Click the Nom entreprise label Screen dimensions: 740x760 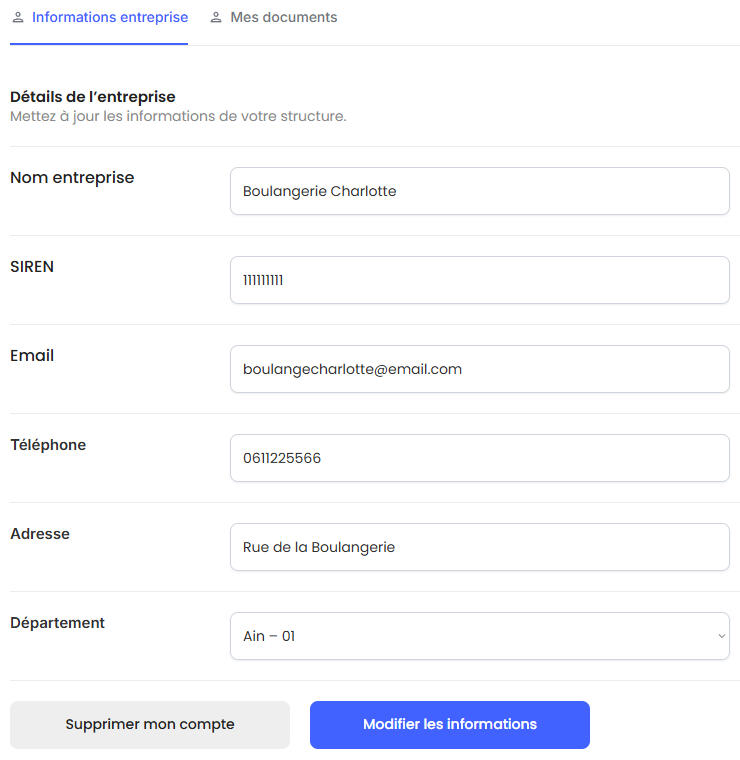click(x=72, y=178)
